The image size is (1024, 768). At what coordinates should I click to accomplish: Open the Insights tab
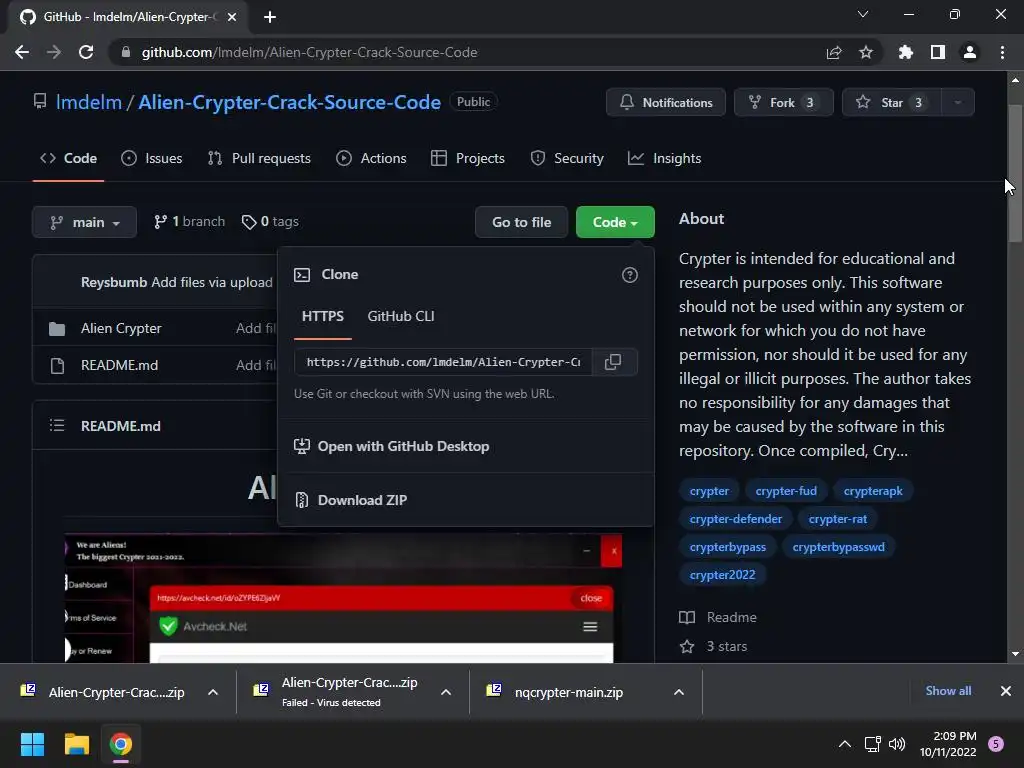coord(664,159)
